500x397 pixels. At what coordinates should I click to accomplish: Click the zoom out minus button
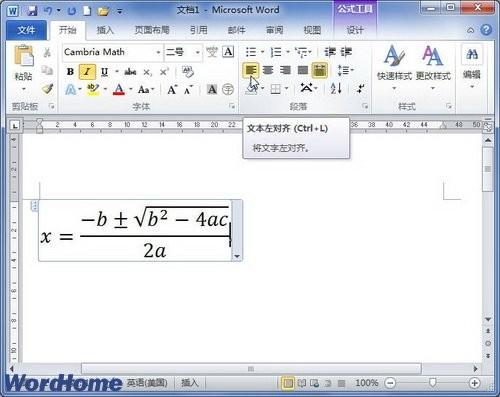coord(390,383)
